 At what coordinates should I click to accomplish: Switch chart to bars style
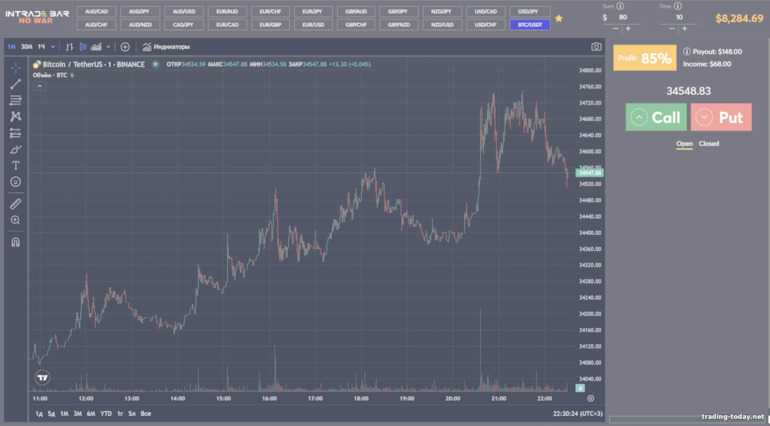tap(69, 47)
